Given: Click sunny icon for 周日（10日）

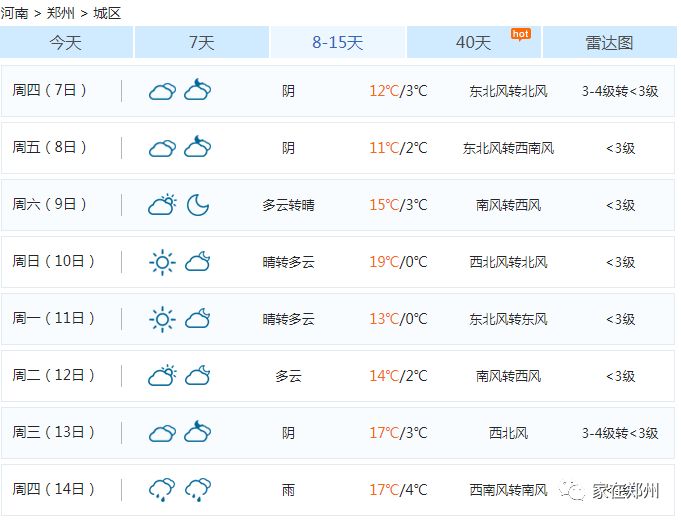Looking at the screenshot, I should pyautogui.click(x=162, y=262).
